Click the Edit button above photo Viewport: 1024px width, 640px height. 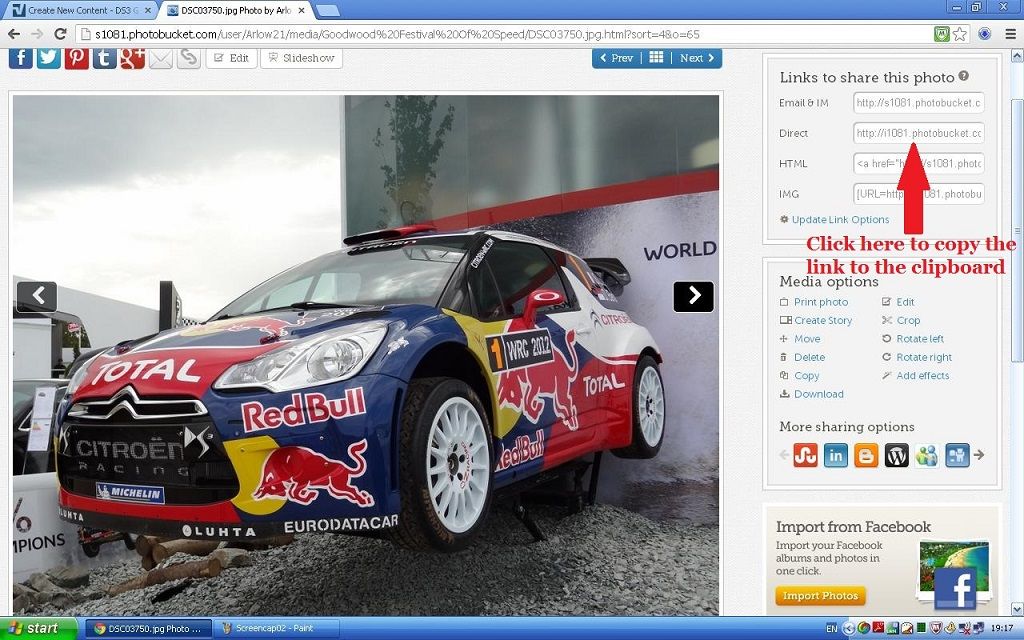click(231, 58)
